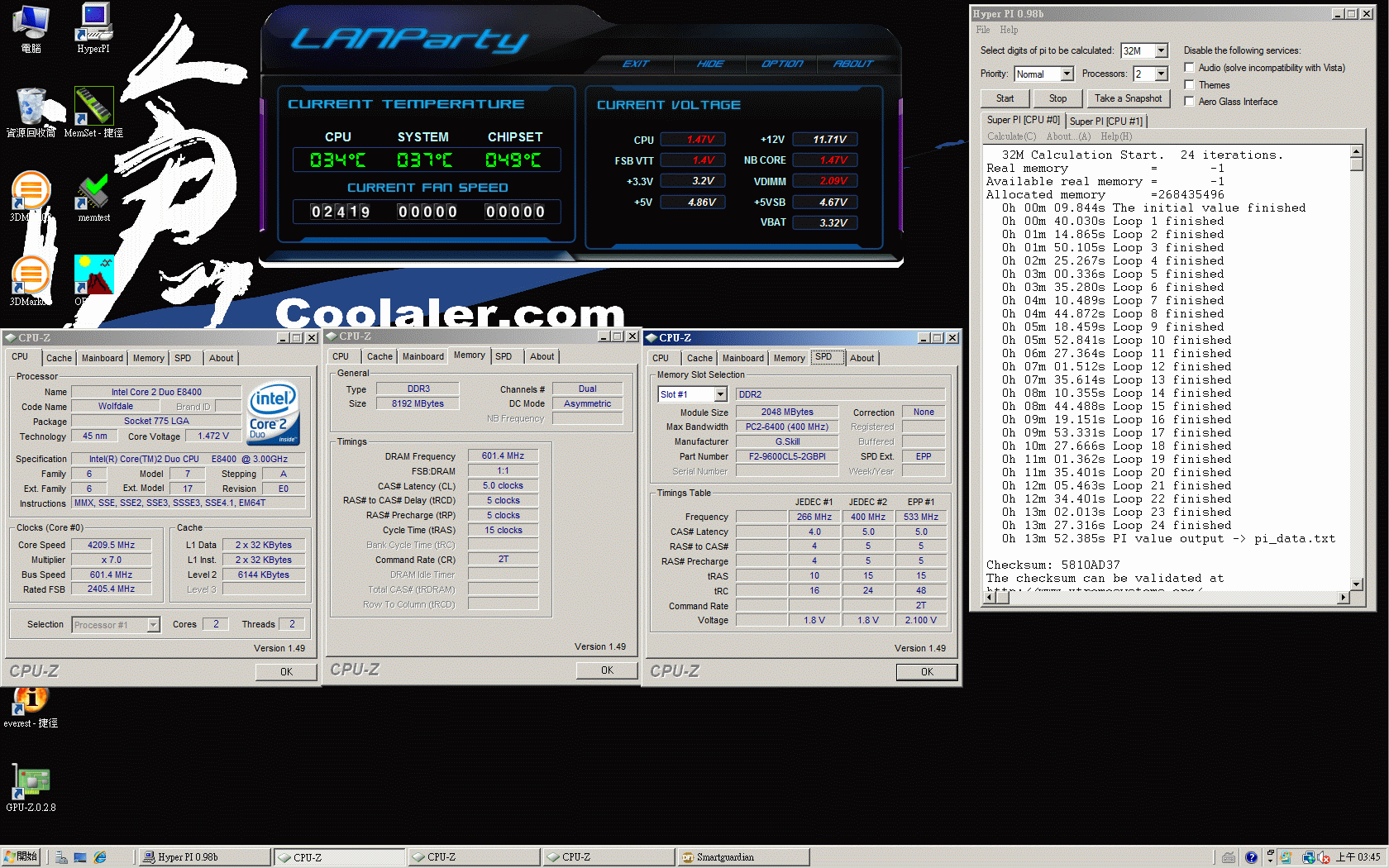1389x868 pixels.
Task: Click Take a Snapshot button
Action: click(1128, 98)
